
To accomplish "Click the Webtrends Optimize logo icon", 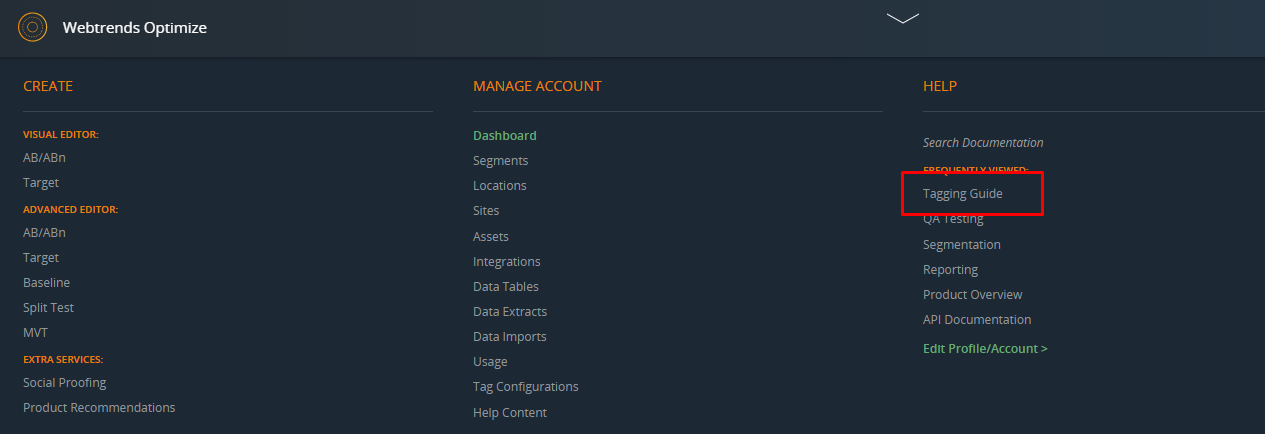I will pyautogui.click(x=33, y=27).
